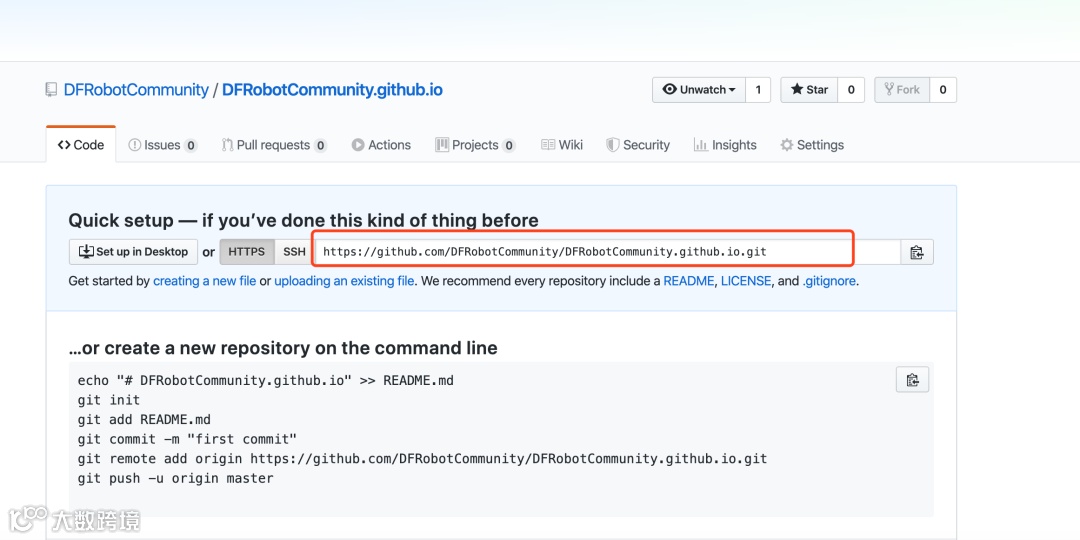1080x540 pixels.
Task: Open the DFRobotCommunity.github.io repository link
Action: pos(332,90)
